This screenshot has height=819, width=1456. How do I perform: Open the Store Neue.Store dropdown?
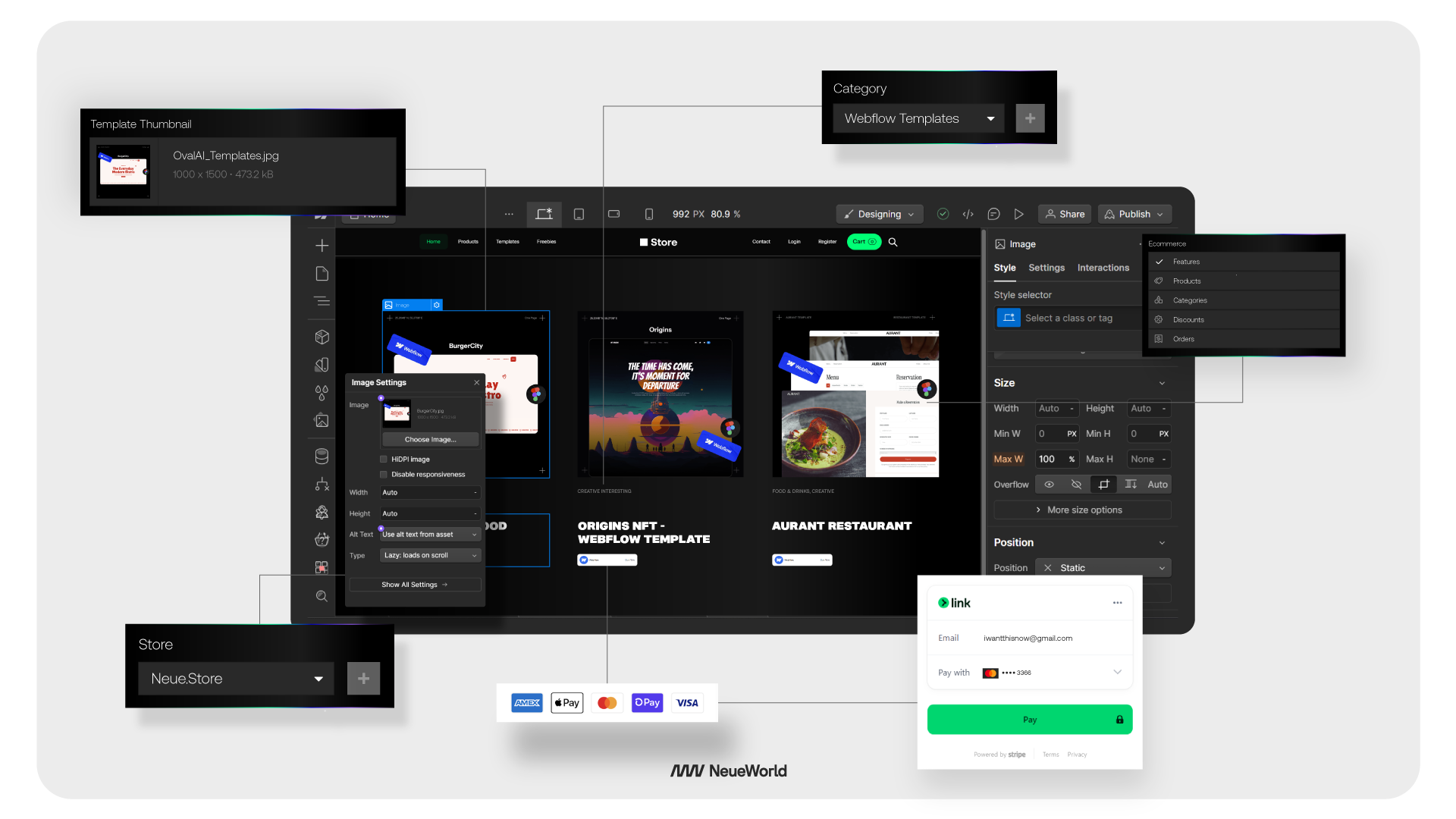click(x=236, y=679)
